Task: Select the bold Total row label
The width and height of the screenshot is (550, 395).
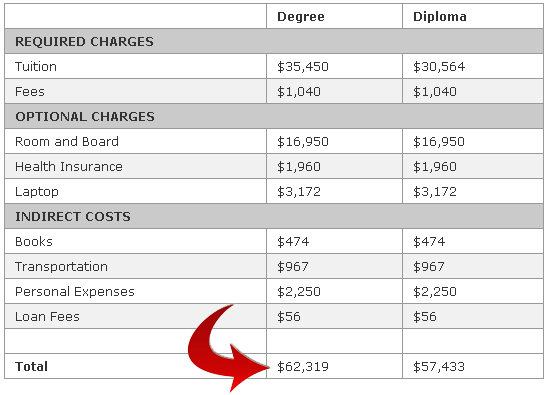Action: [x=31, y=367]
